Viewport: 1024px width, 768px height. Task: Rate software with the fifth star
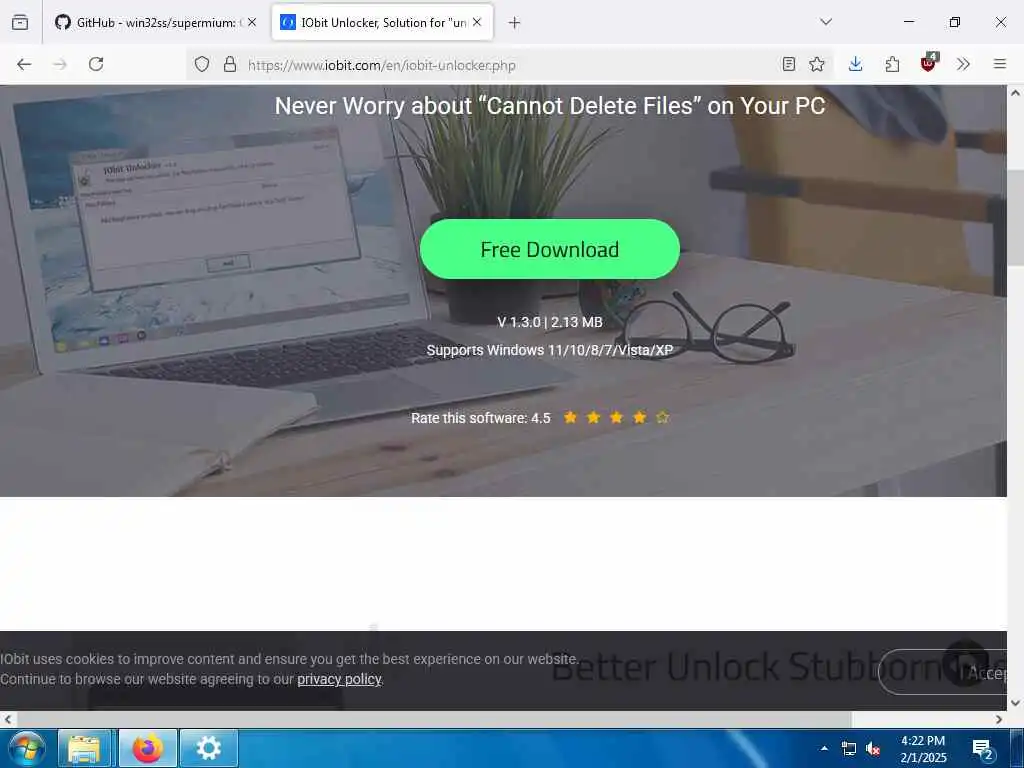tap(662, 417)
